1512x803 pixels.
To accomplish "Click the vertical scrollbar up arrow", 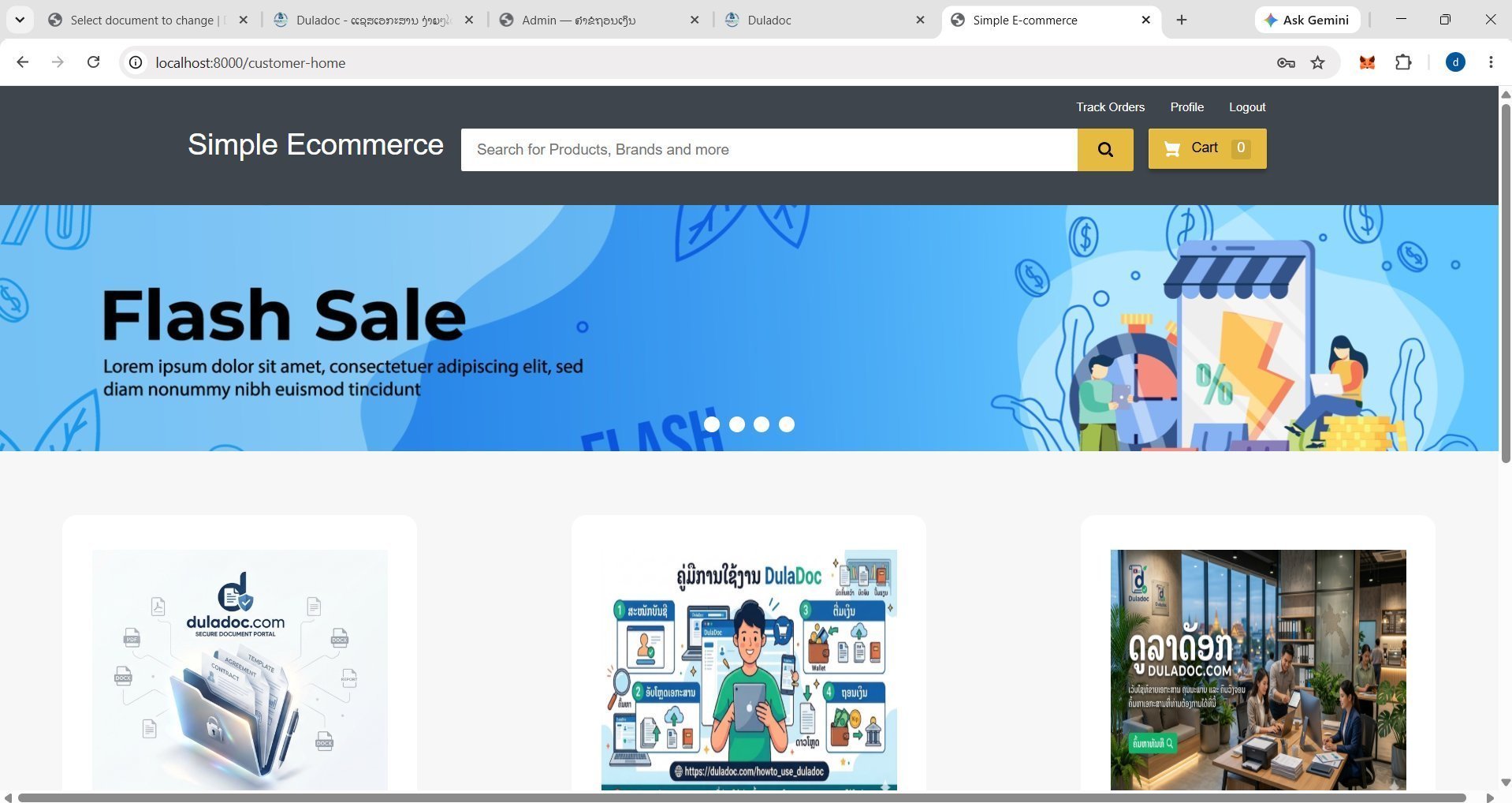I will 1506,94.
